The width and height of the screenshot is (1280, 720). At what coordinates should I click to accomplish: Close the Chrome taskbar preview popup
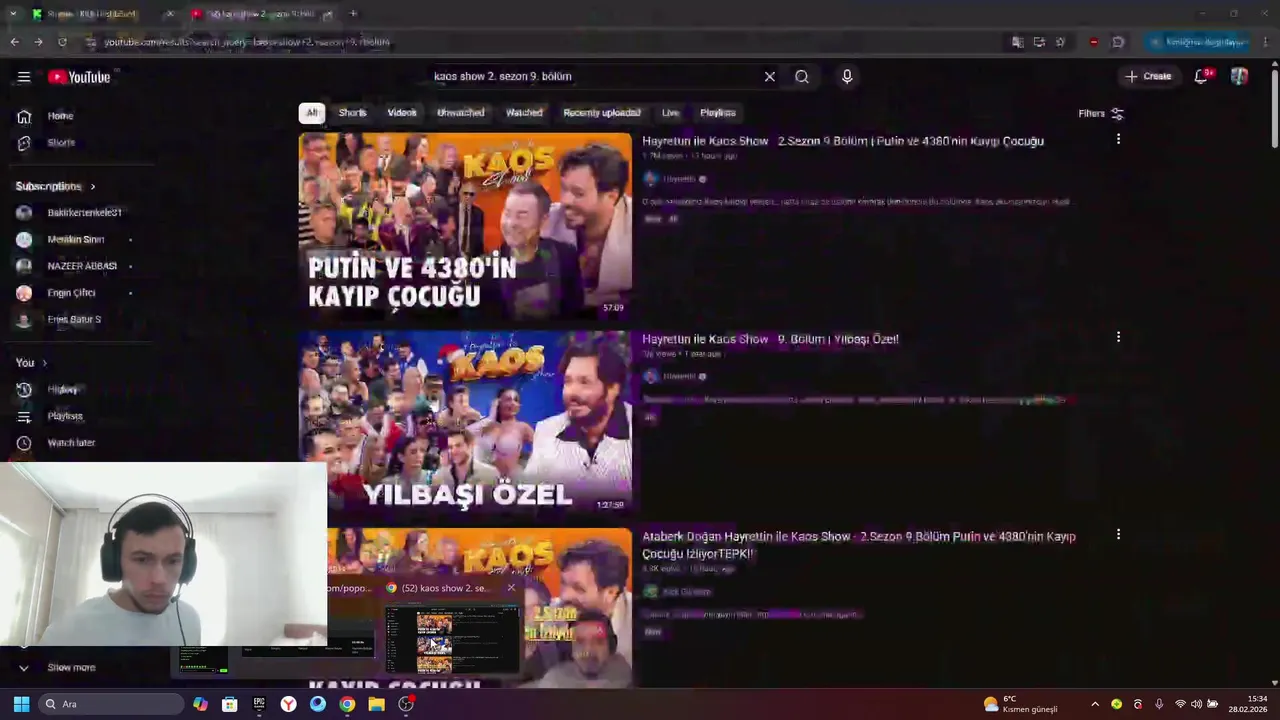(511, 588)
